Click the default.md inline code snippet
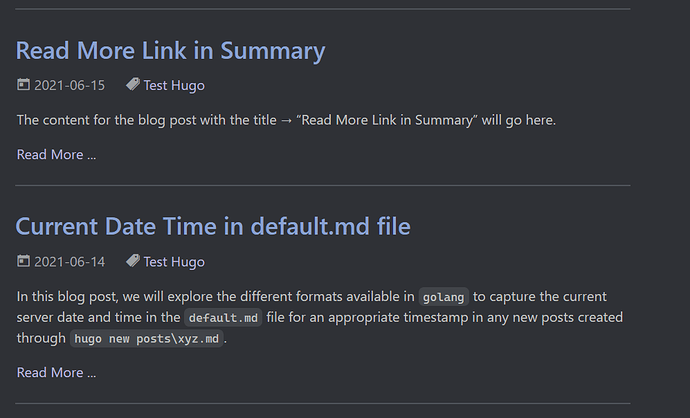The height and width of the screenshot is (418, 690). 223,318
